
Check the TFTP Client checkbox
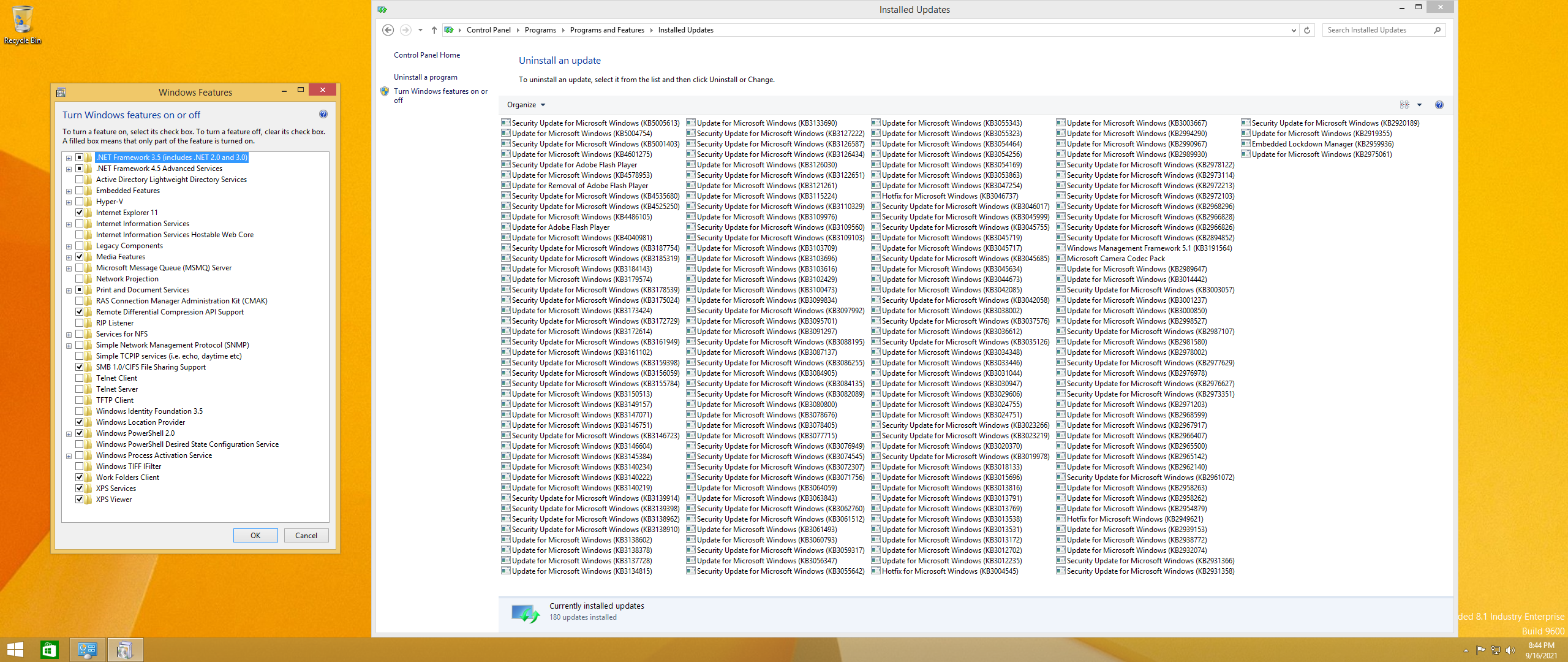(80, 400)
